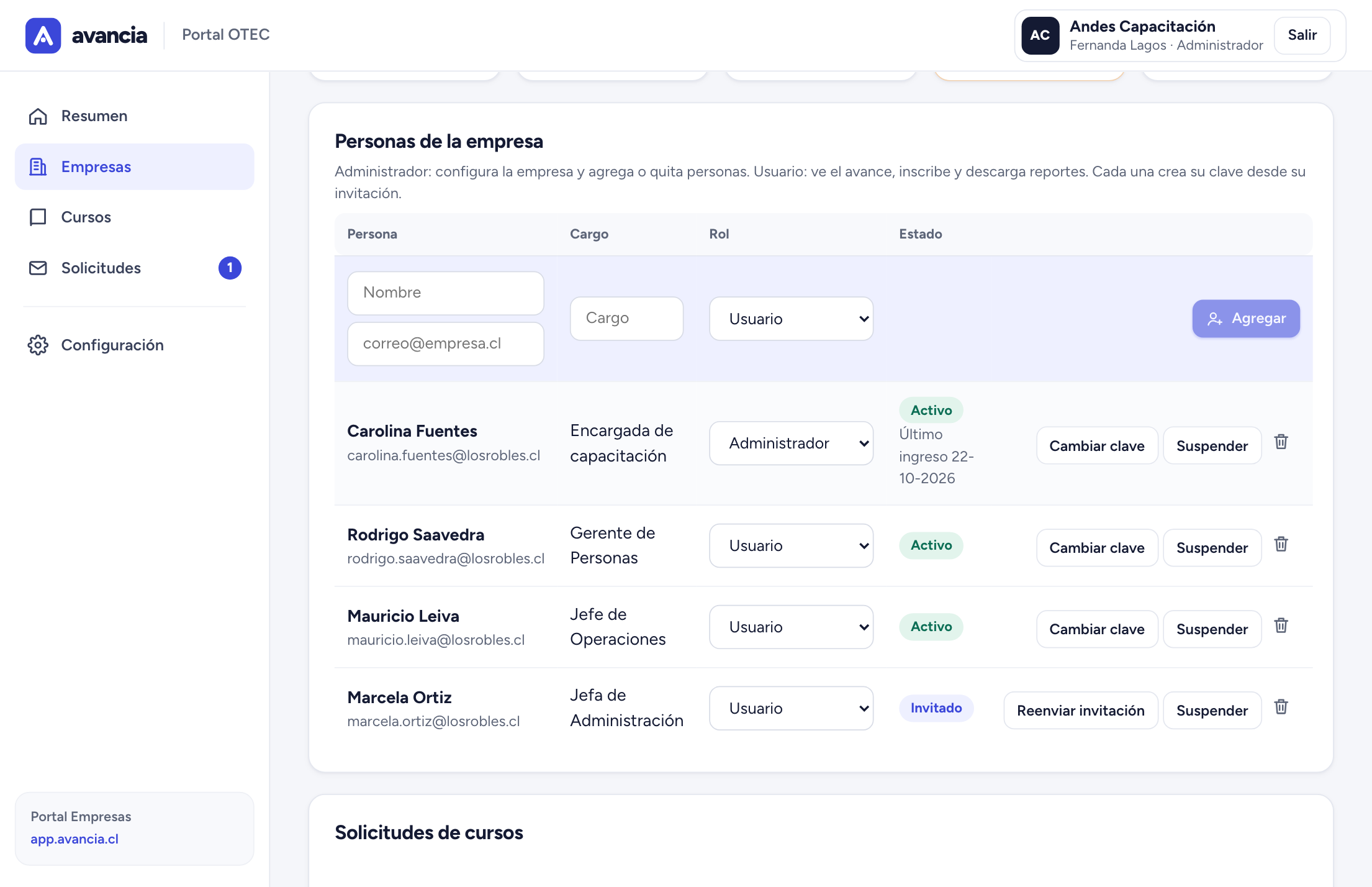Click the name Mauricio Leiva
Screen dimensions: 1372x887
click(404, 616)
